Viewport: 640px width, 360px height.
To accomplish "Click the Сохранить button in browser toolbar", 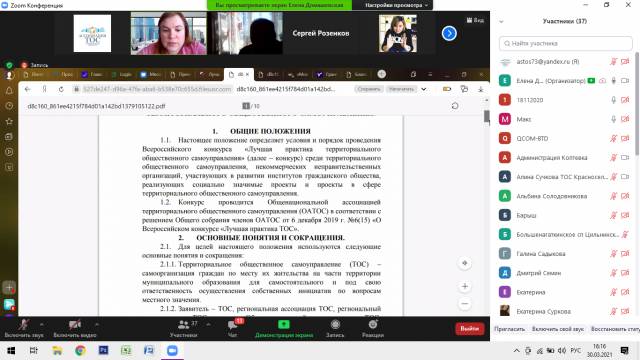I will point(369,89).
